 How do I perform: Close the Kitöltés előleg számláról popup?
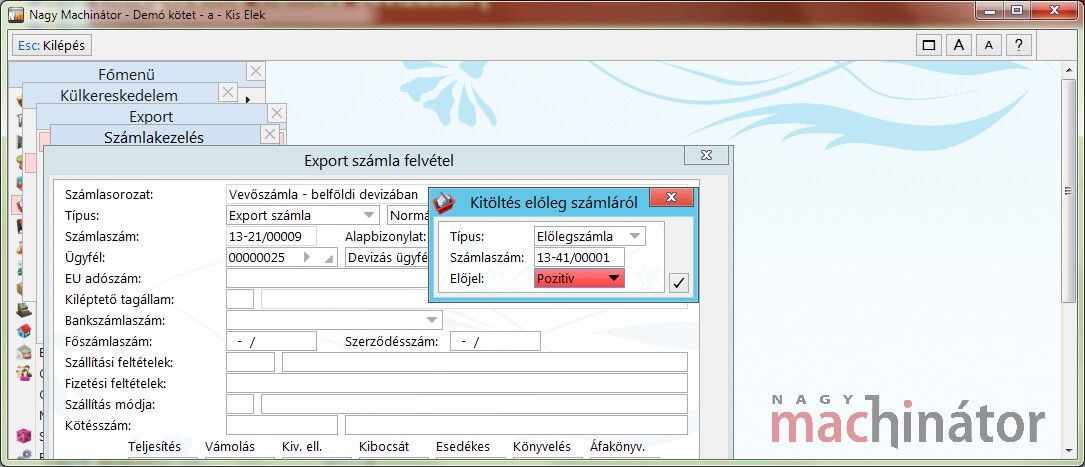pyautogui.click(x=671, y=198)
